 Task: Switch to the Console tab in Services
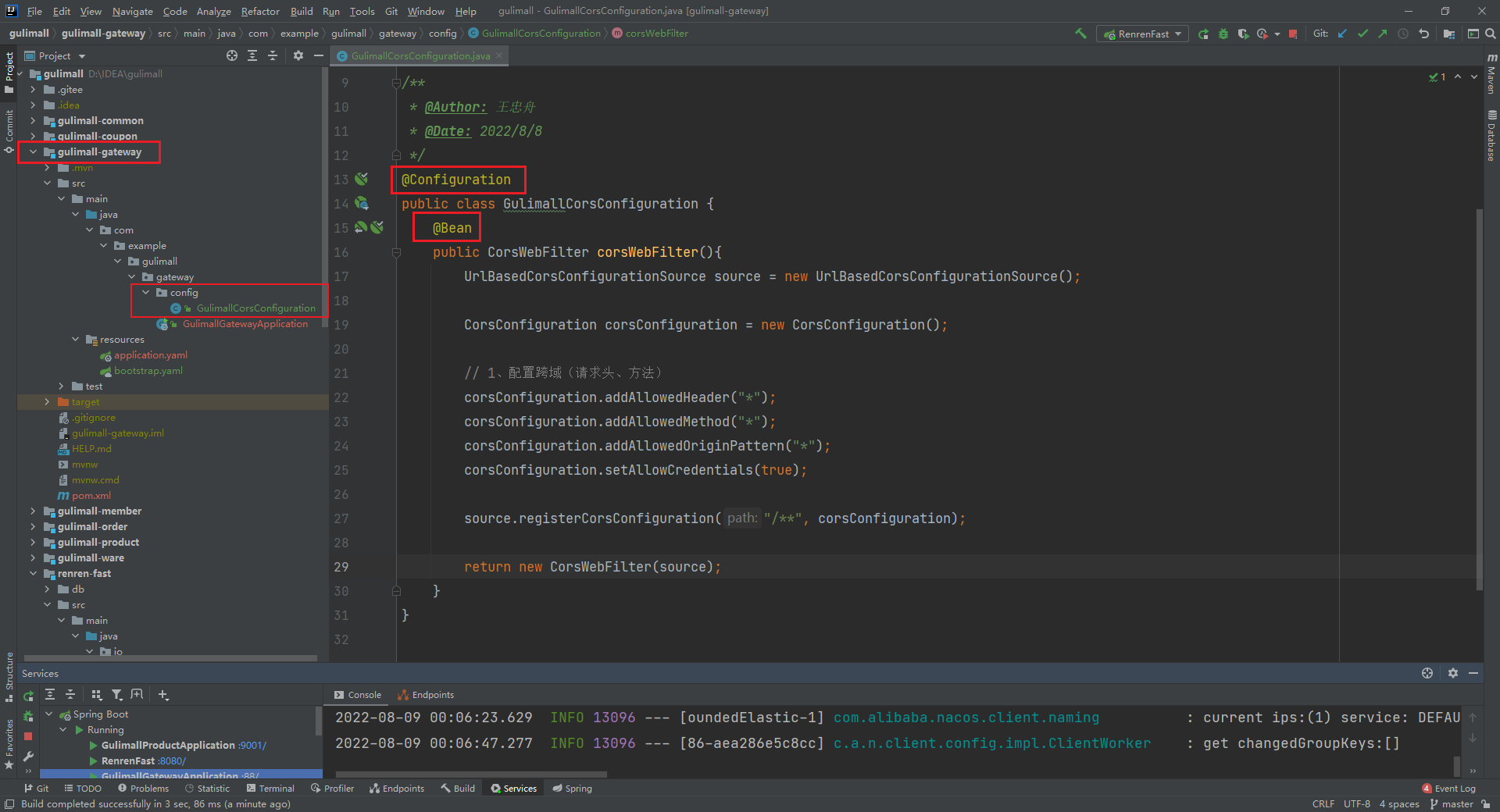point(358,695)
